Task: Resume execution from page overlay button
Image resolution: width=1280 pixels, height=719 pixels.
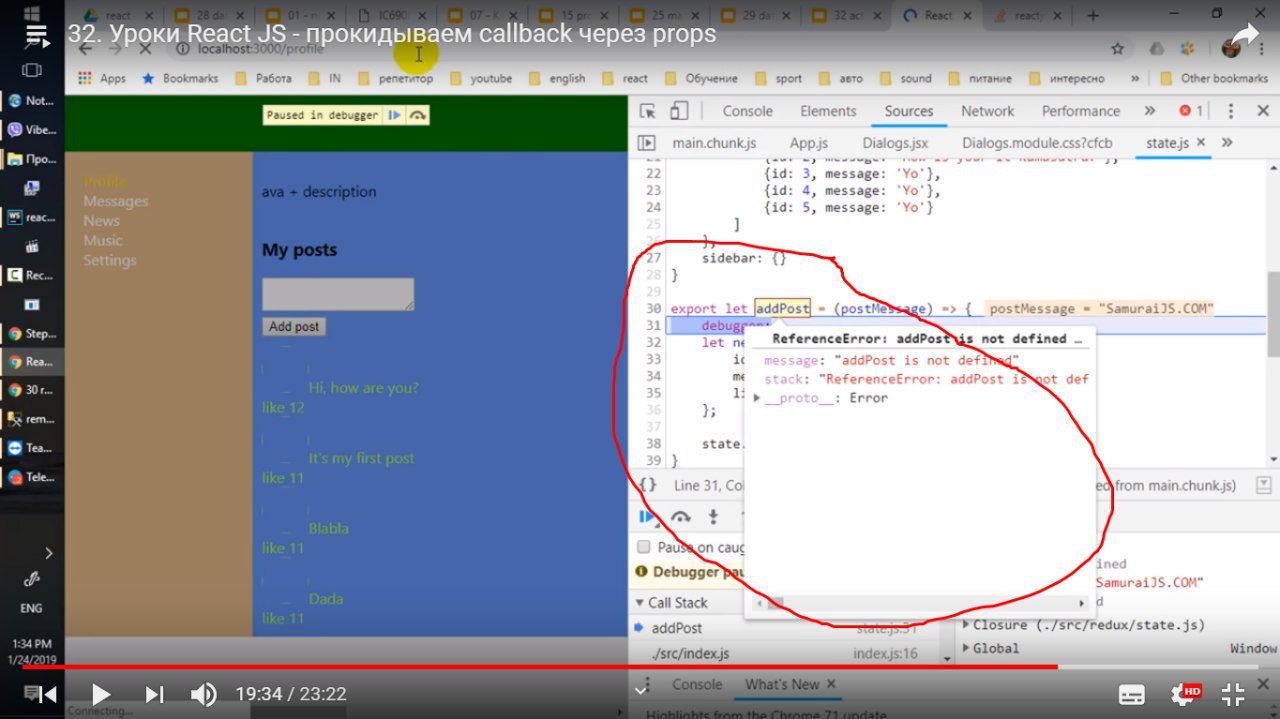Action: (x=395, y=115)
